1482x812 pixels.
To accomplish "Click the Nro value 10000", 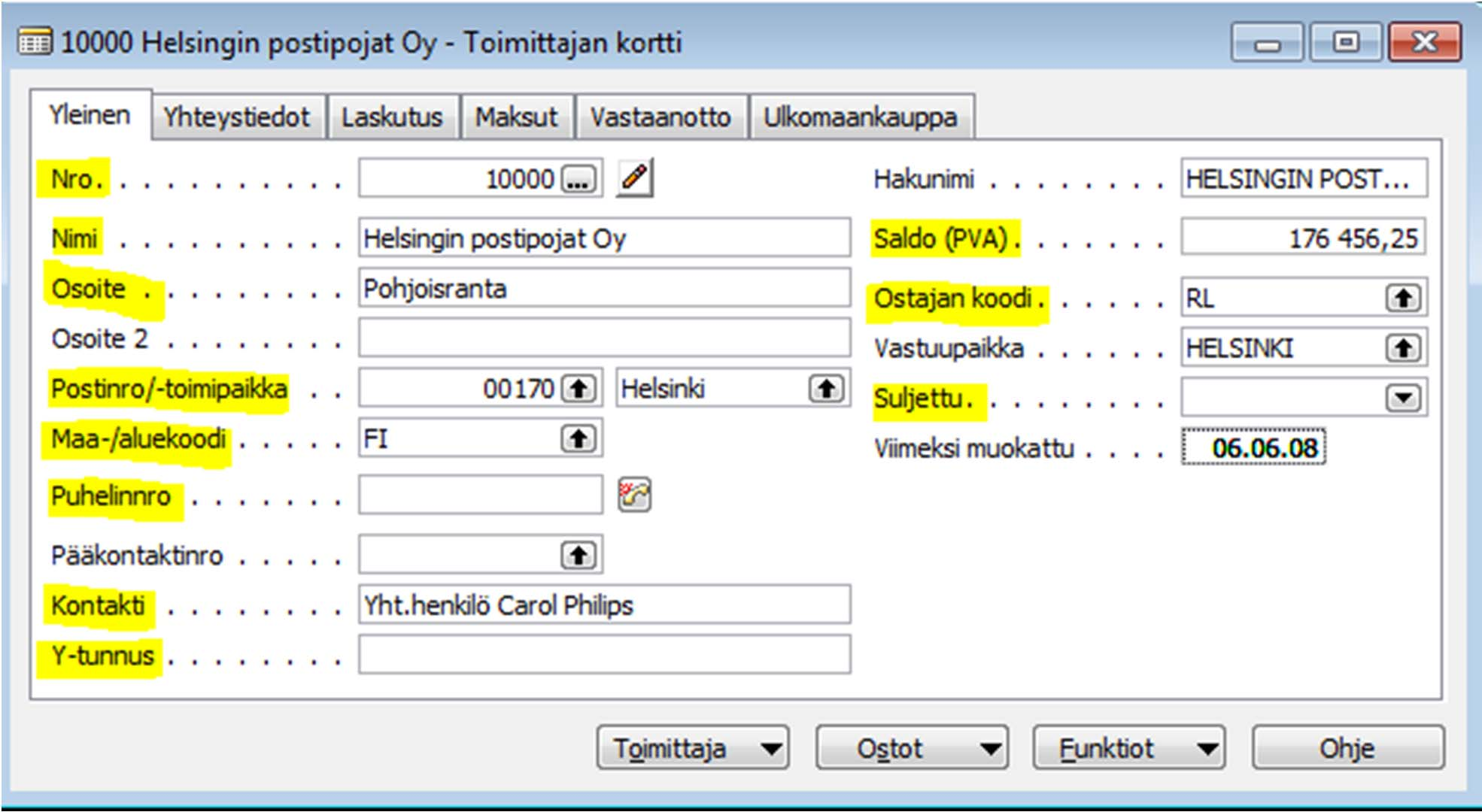I will pyautogui.click(x=520, y=179).
